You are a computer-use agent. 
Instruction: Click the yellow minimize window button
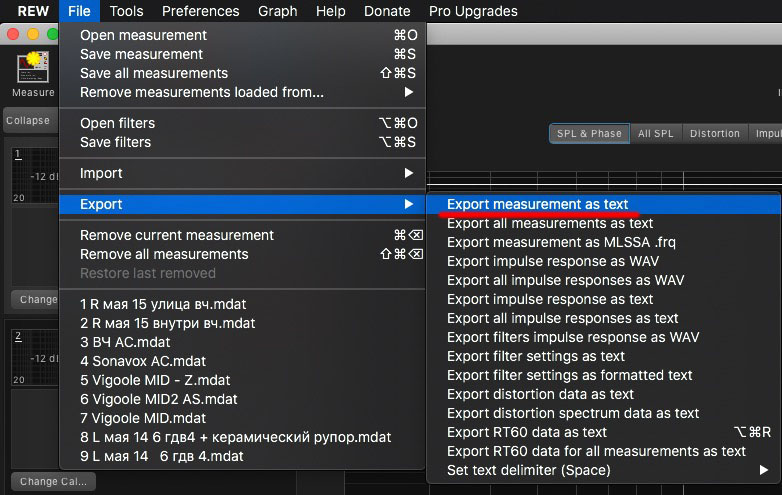33,35
